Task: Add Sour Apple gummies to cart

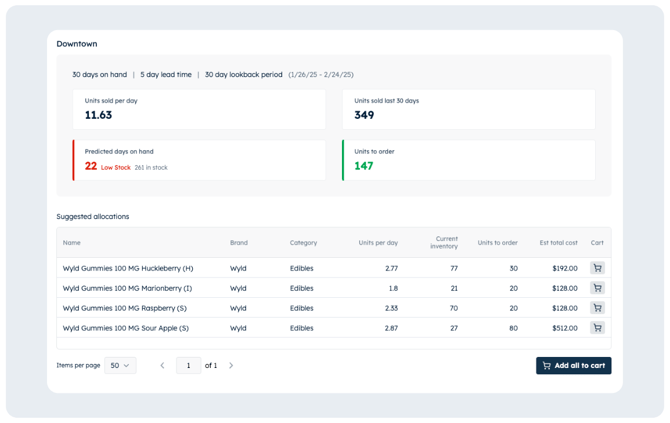Action: (597, 328)
